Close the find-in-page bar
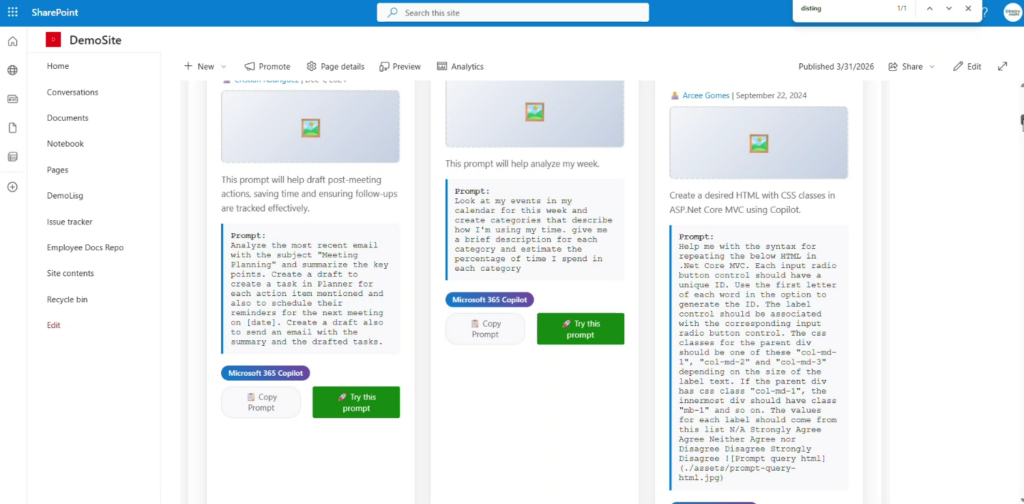This screenshot has width=1024, height=504. click(968, 8)
